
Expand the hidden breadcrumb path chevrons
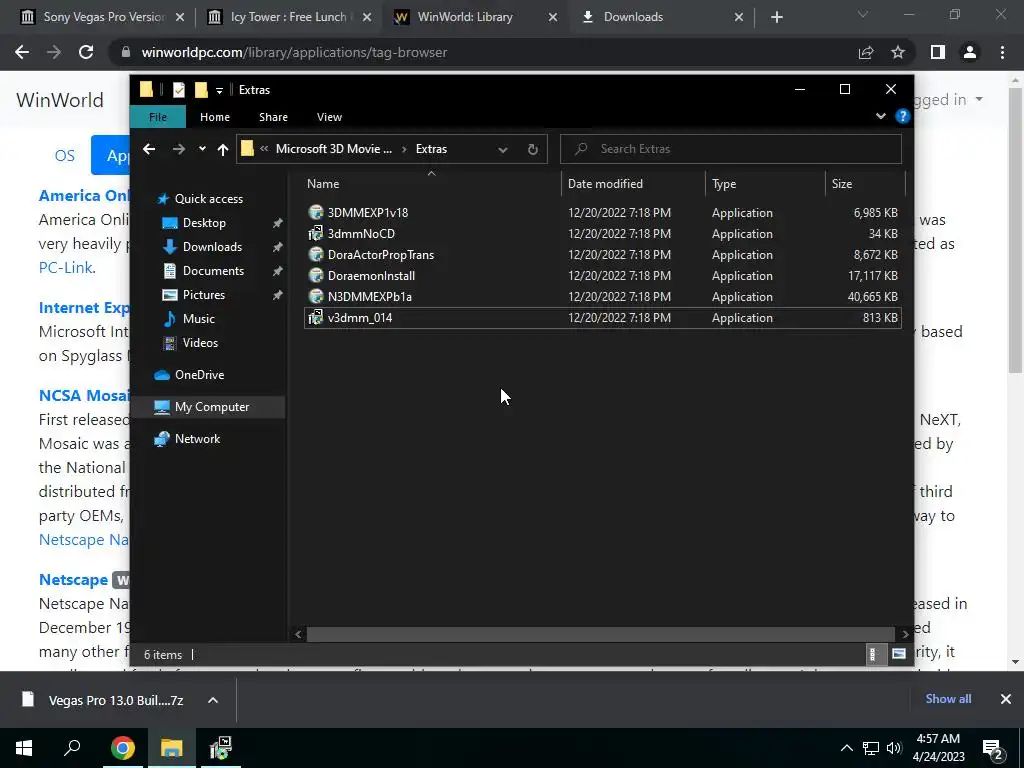coord(264,149)
